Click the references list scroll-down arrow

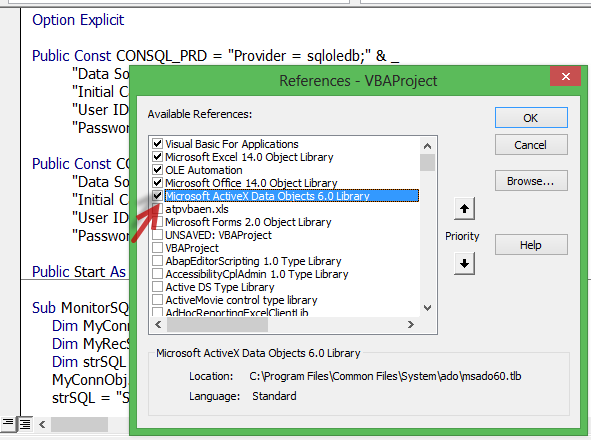[x=427, y=308]
